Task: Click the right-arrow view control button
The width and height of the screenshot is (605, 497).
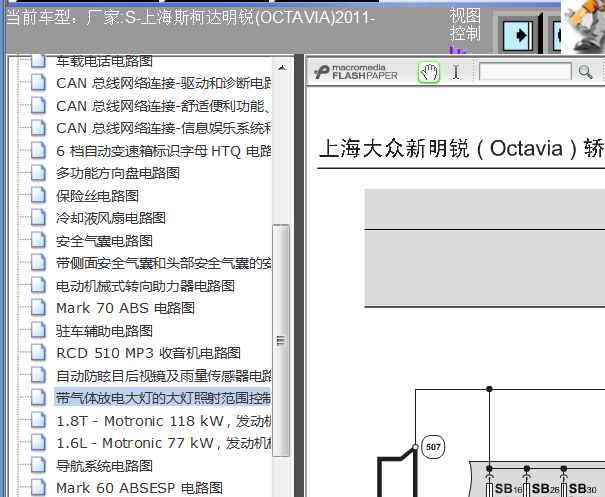Action: (x=518, y=36)
